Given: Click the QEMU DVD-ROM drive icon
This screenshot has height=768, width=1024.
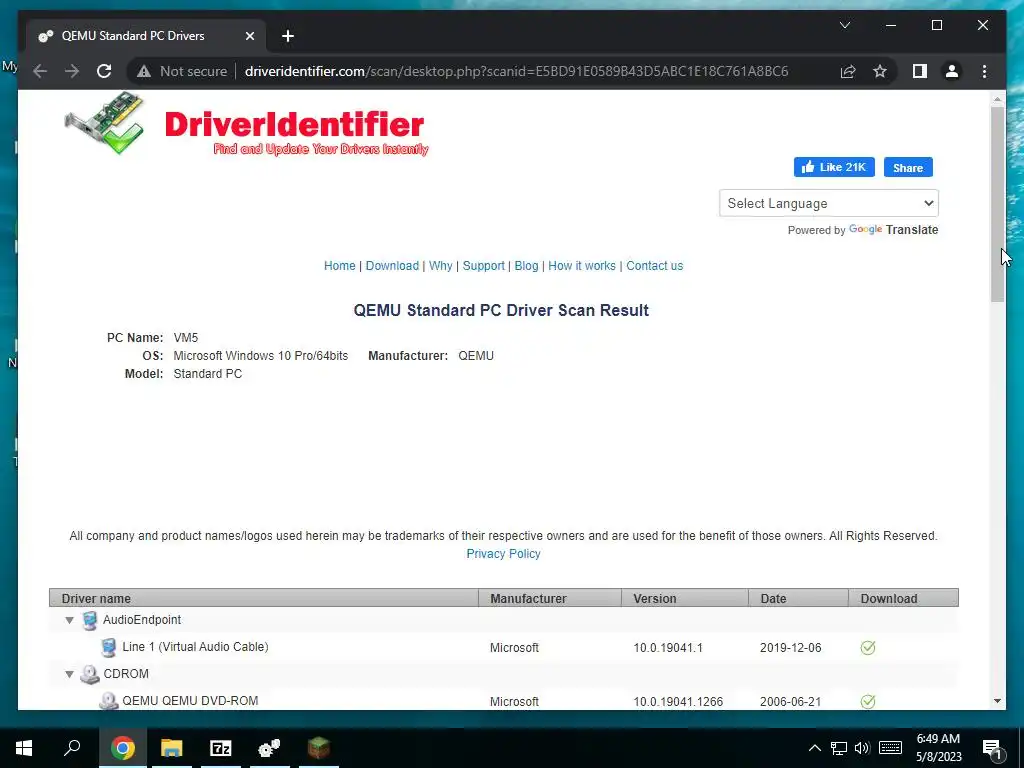Looking at the screenshot, I should pos(108,701).
